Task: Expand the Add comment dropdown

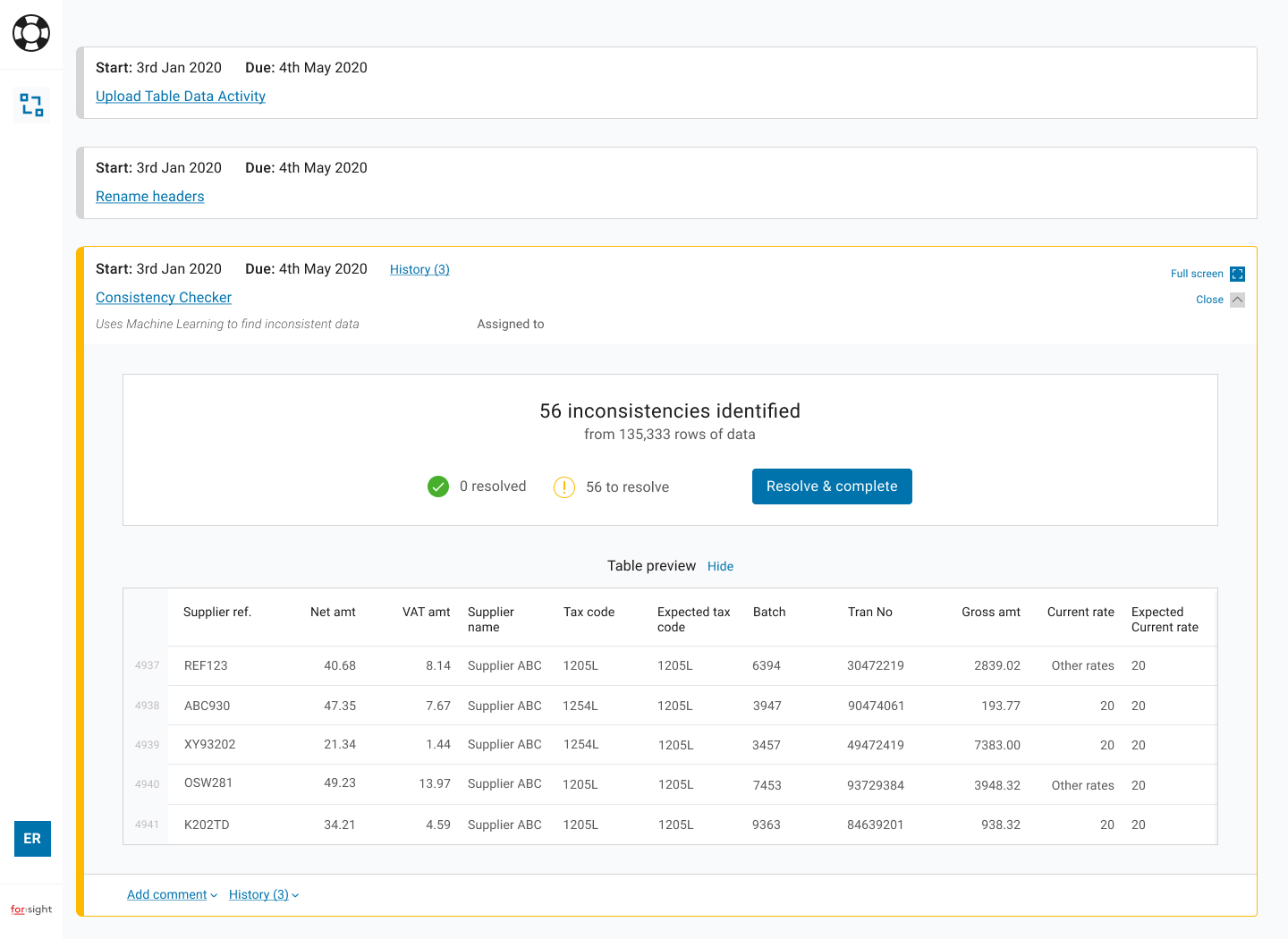Action: point(172,895)
